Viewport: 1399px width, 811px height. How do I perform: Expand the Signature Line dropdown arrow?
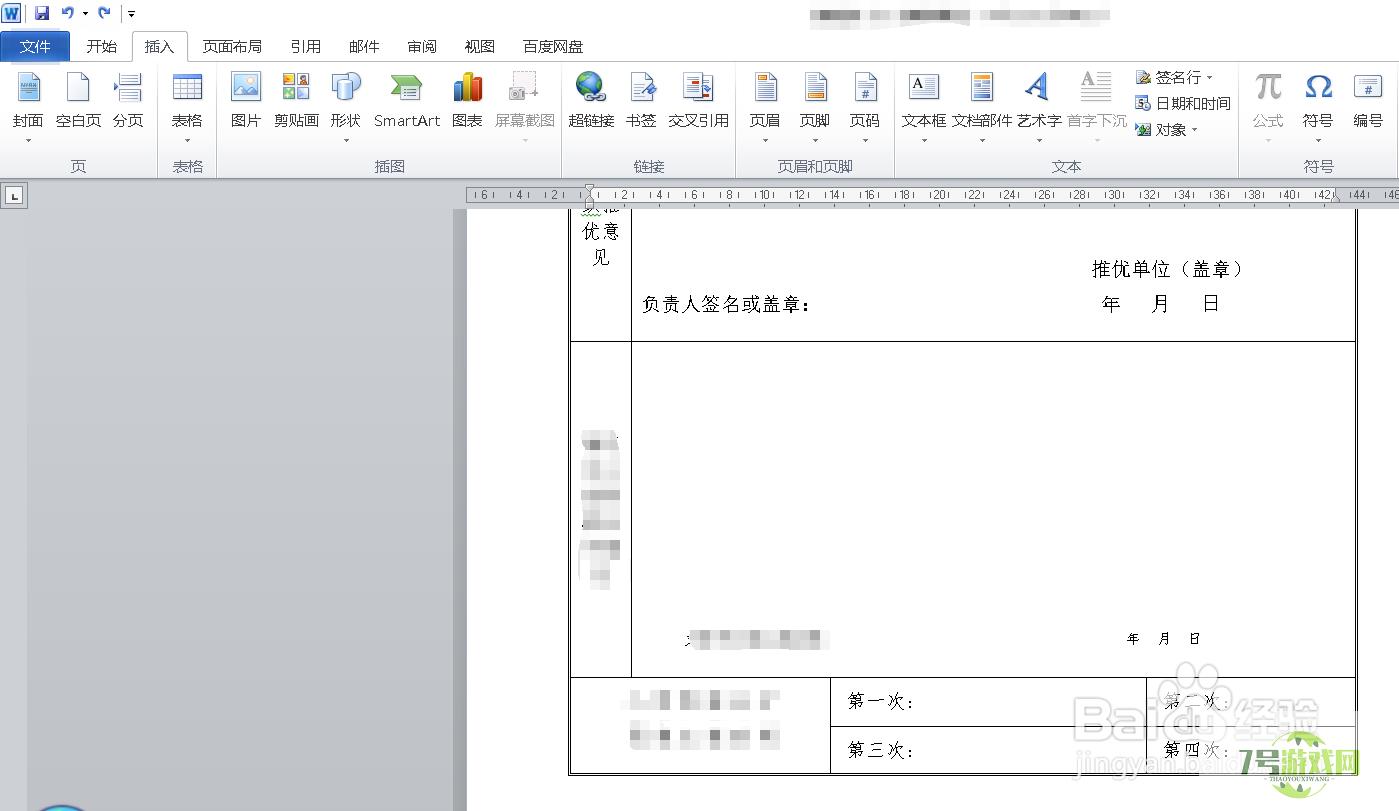(x=1209, y=78)
